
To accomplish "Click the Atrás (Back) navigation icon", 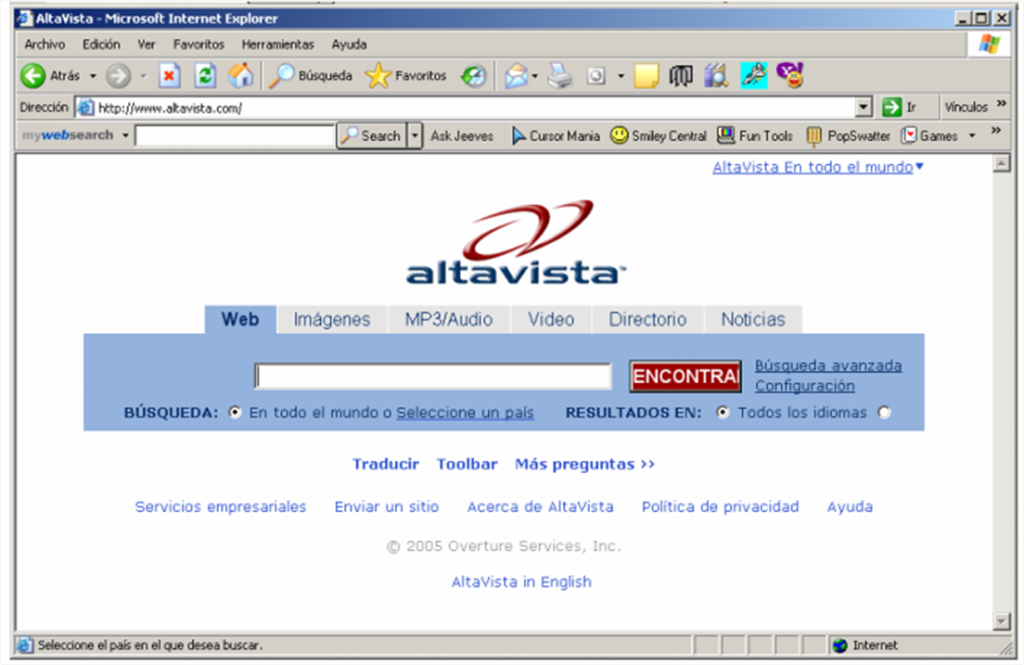I will 34,75.
